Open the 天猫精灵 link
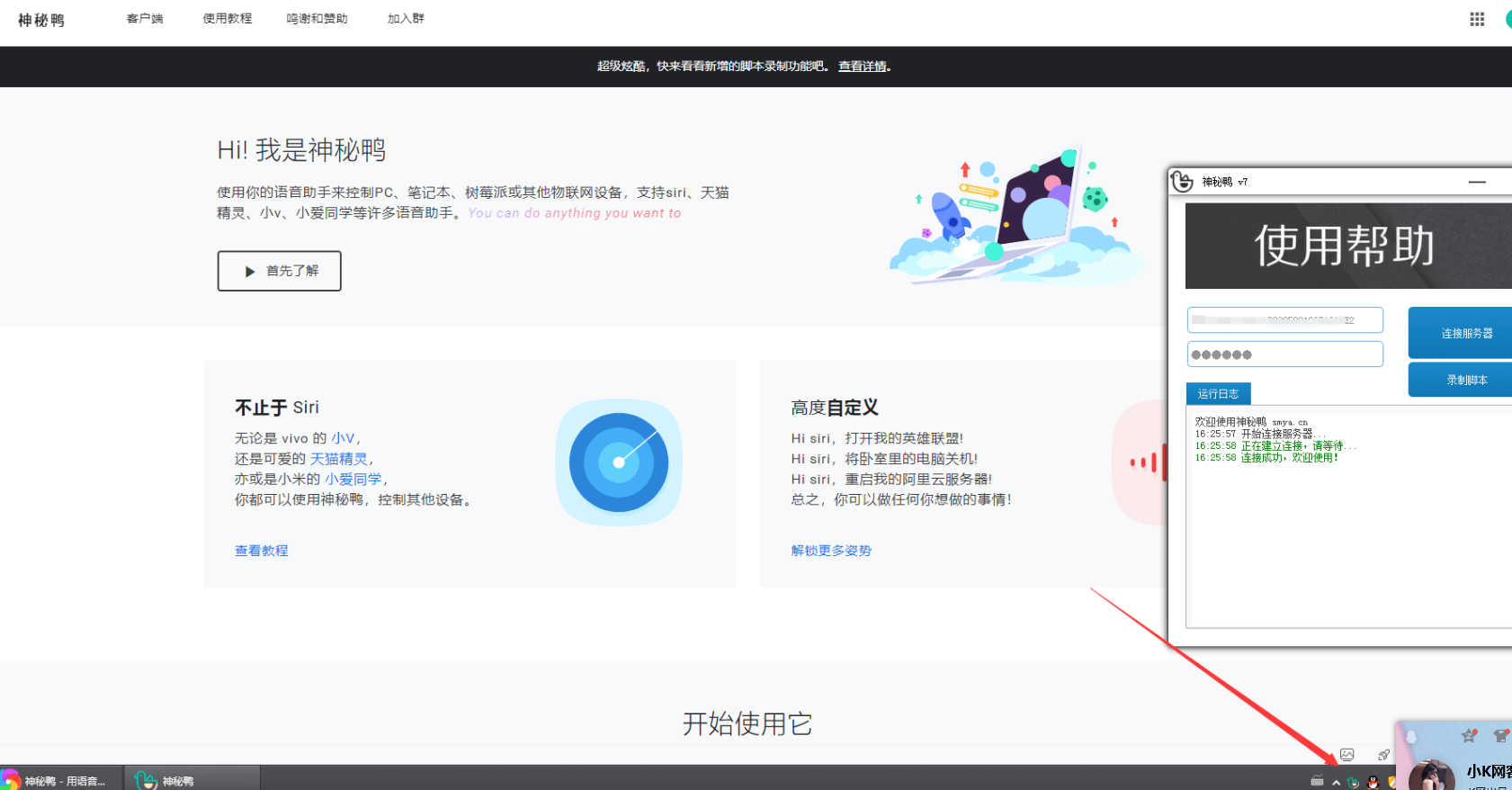This screenshot has width=1512, height=790. 339,459
